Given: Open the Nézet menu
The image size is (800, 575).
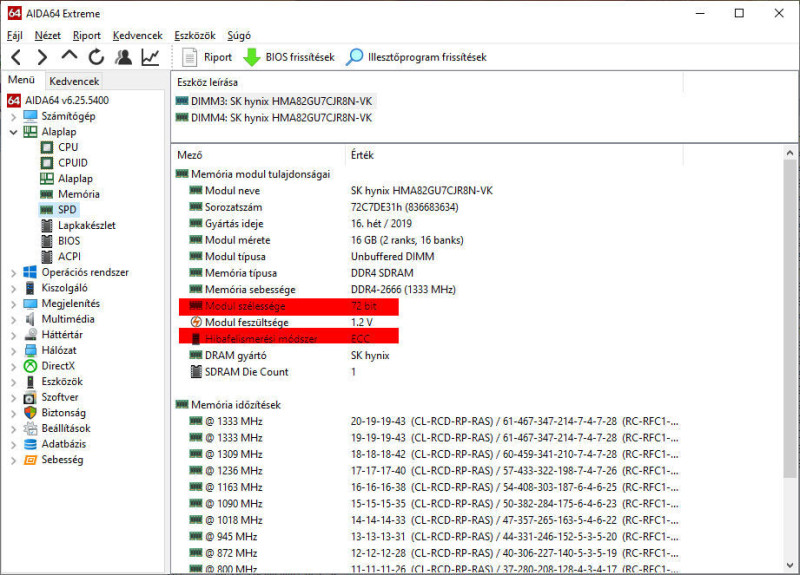Looking at the screenshot, I should pos(47,35).
